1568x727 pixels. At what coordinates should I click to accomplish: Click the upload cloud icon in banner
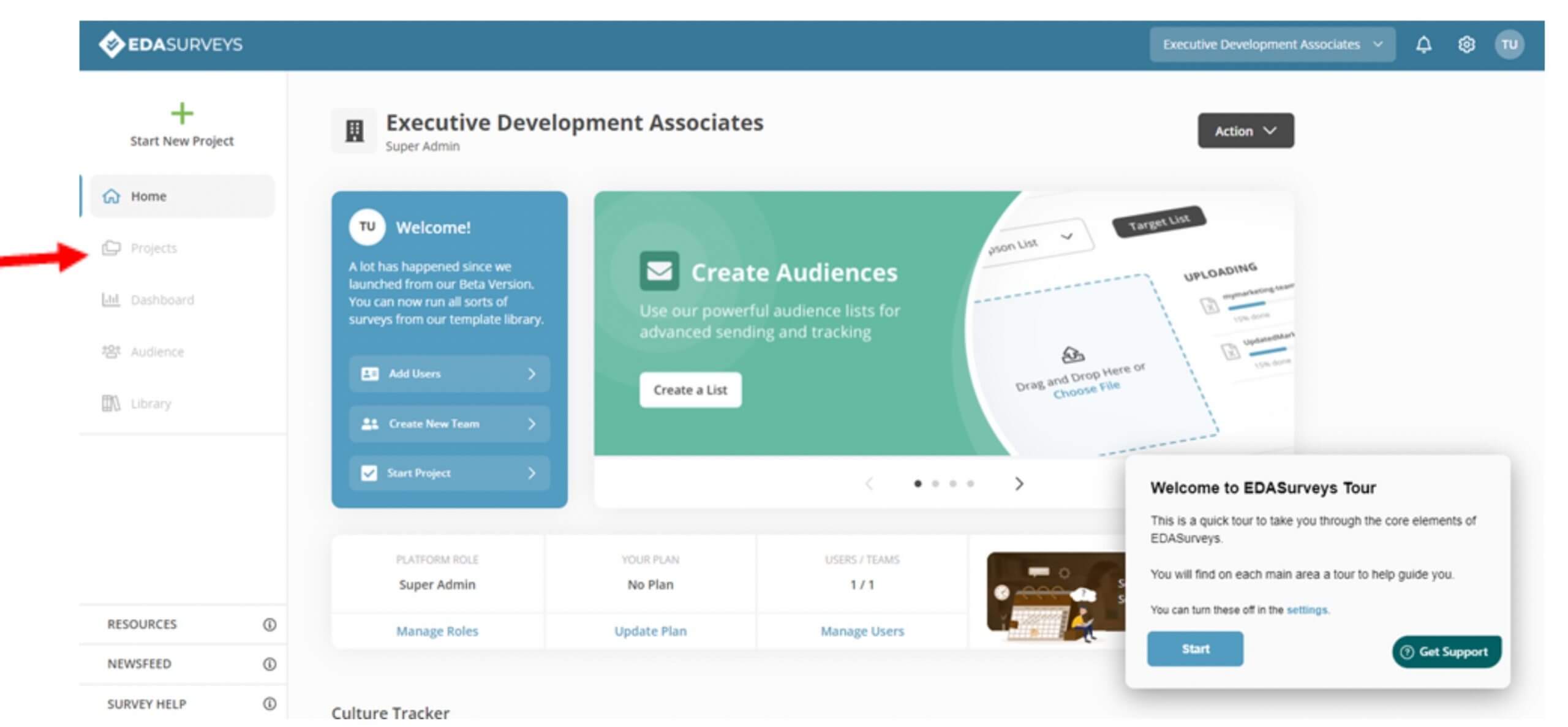click(x=1072, y=354)
